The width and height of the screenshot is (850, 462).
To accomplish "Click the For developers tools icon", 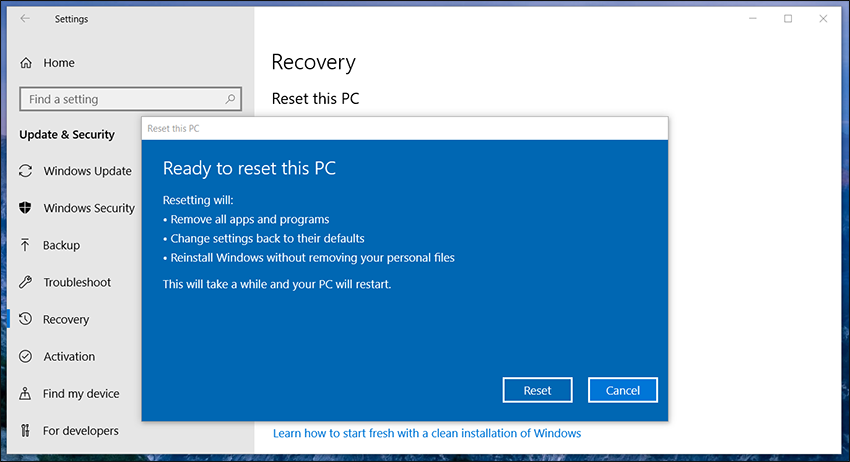I will click(x=25, y=431).
